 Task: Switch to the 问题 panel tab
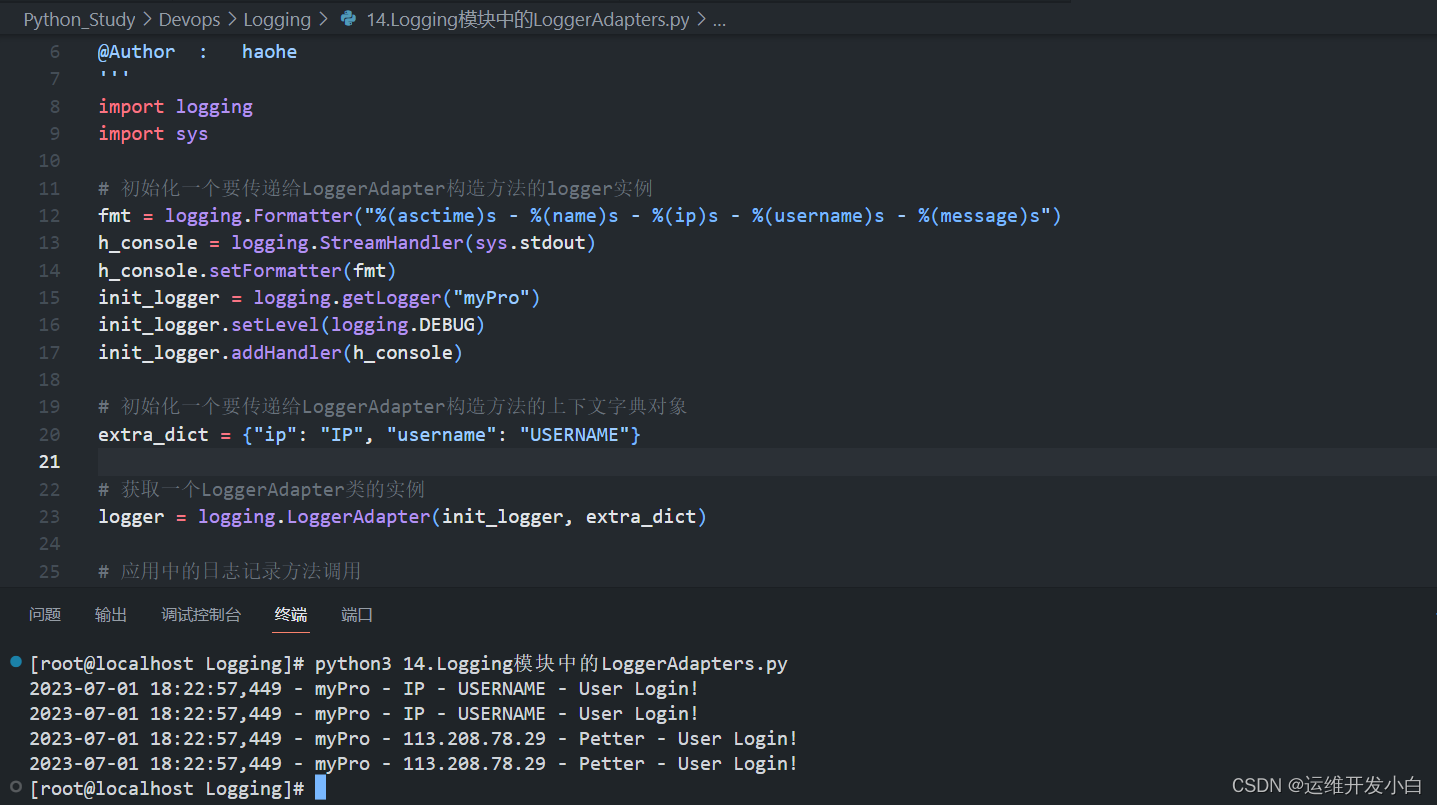45,615
